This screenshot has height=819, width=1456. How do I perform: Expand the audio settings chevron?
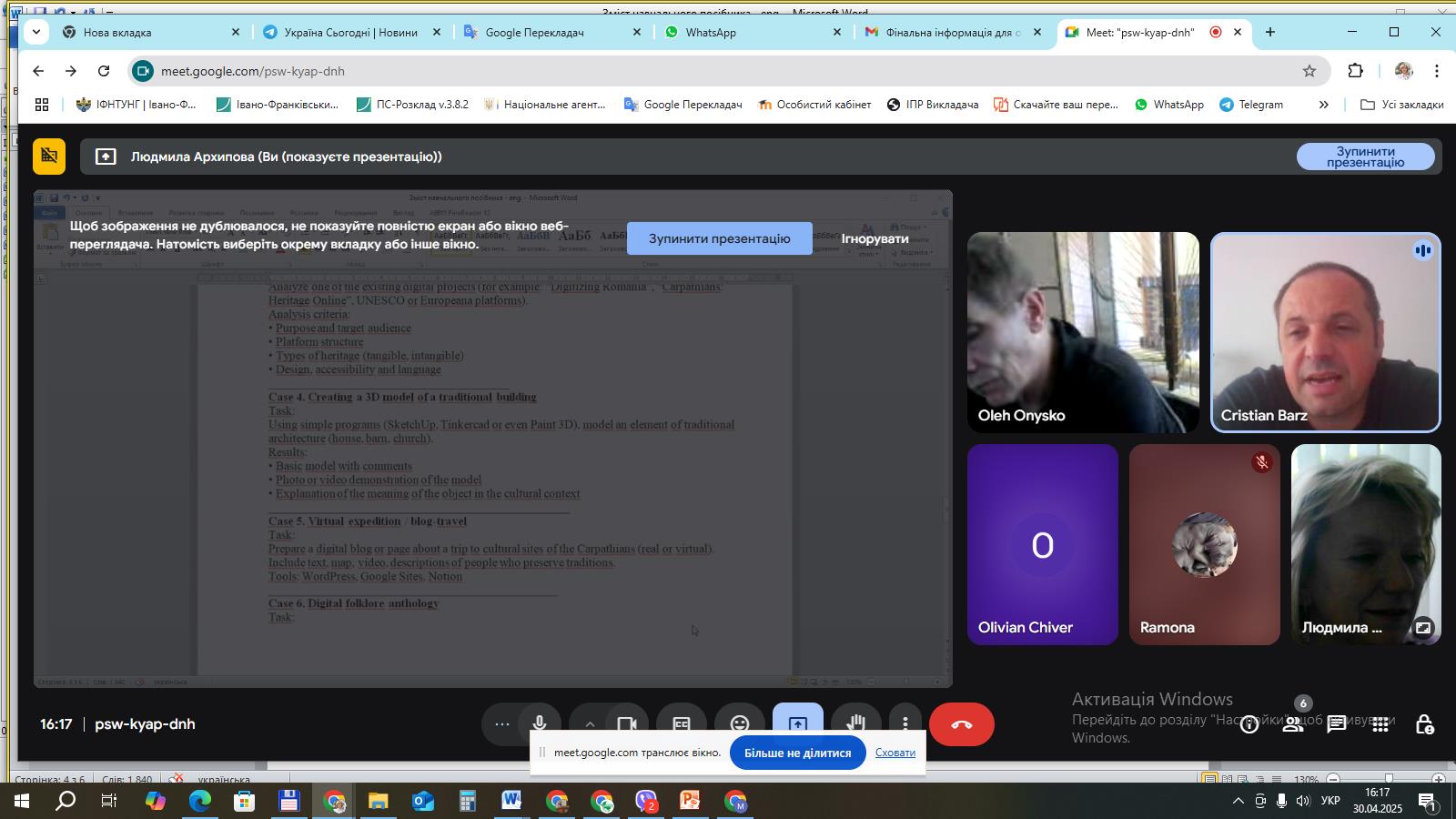point(590,724)
